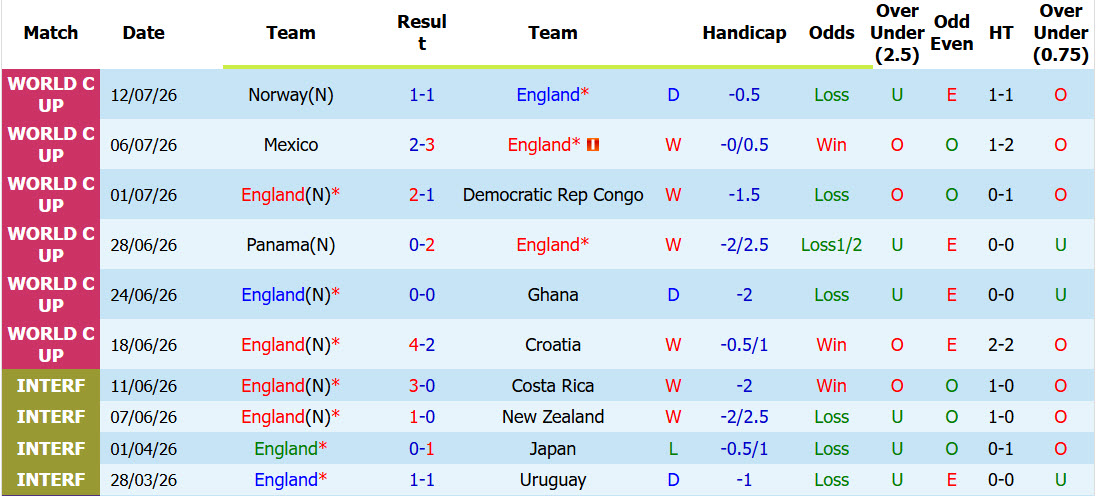This screenshot has width=1098, height=496.
Task: Click the HT column header
Action: [1001, 33]
